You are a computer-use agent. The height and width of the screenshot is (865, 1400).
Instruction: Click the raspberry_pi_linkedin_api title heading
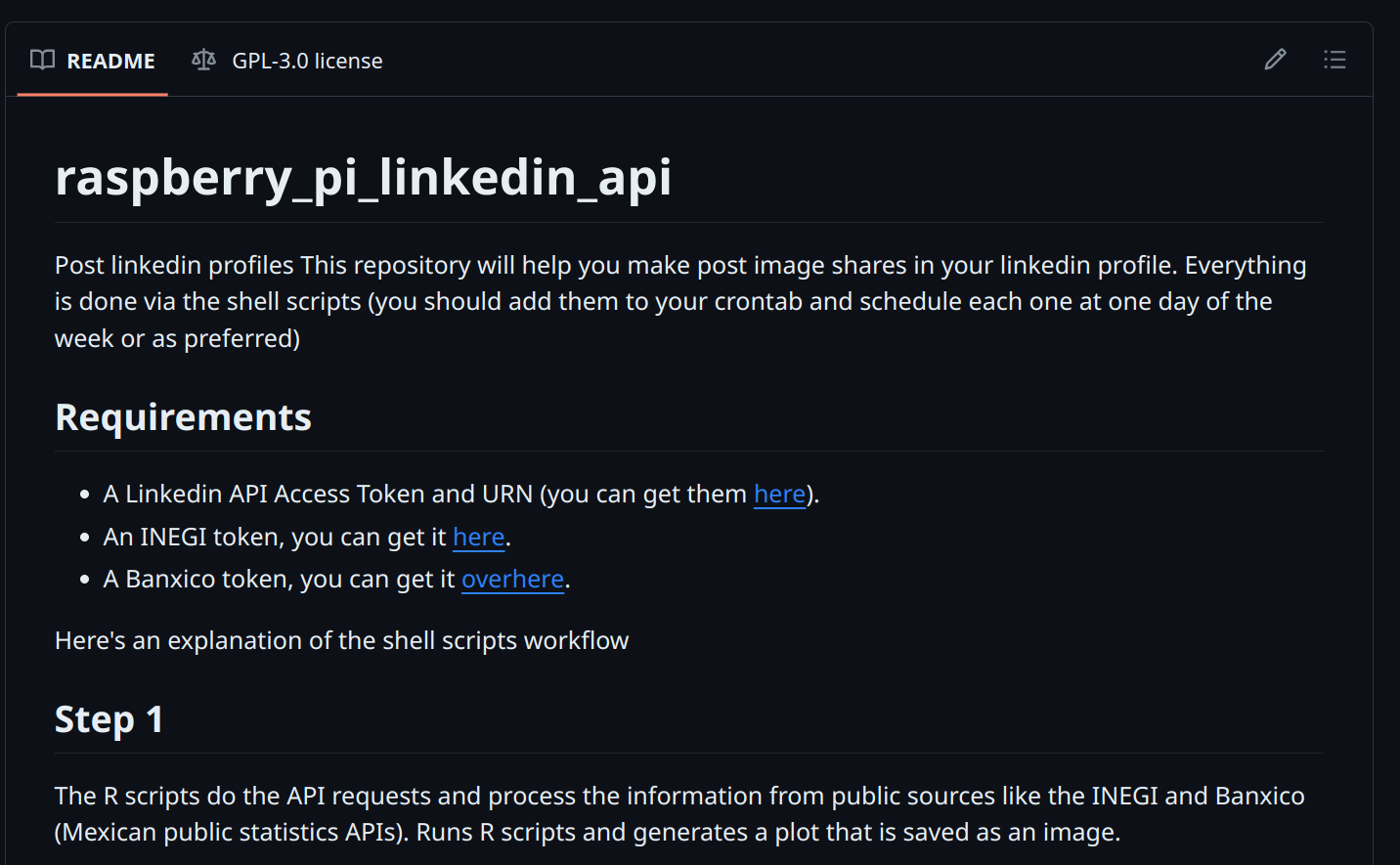coord(363,177)
